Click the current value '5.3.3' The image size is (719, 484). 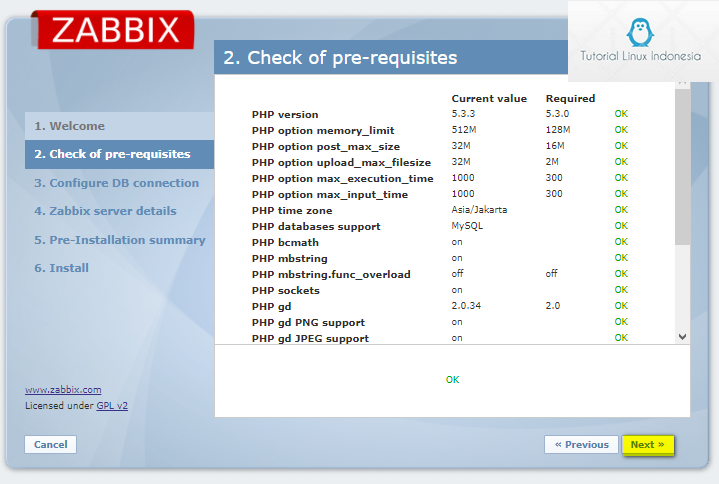click(x=463, y=114)
